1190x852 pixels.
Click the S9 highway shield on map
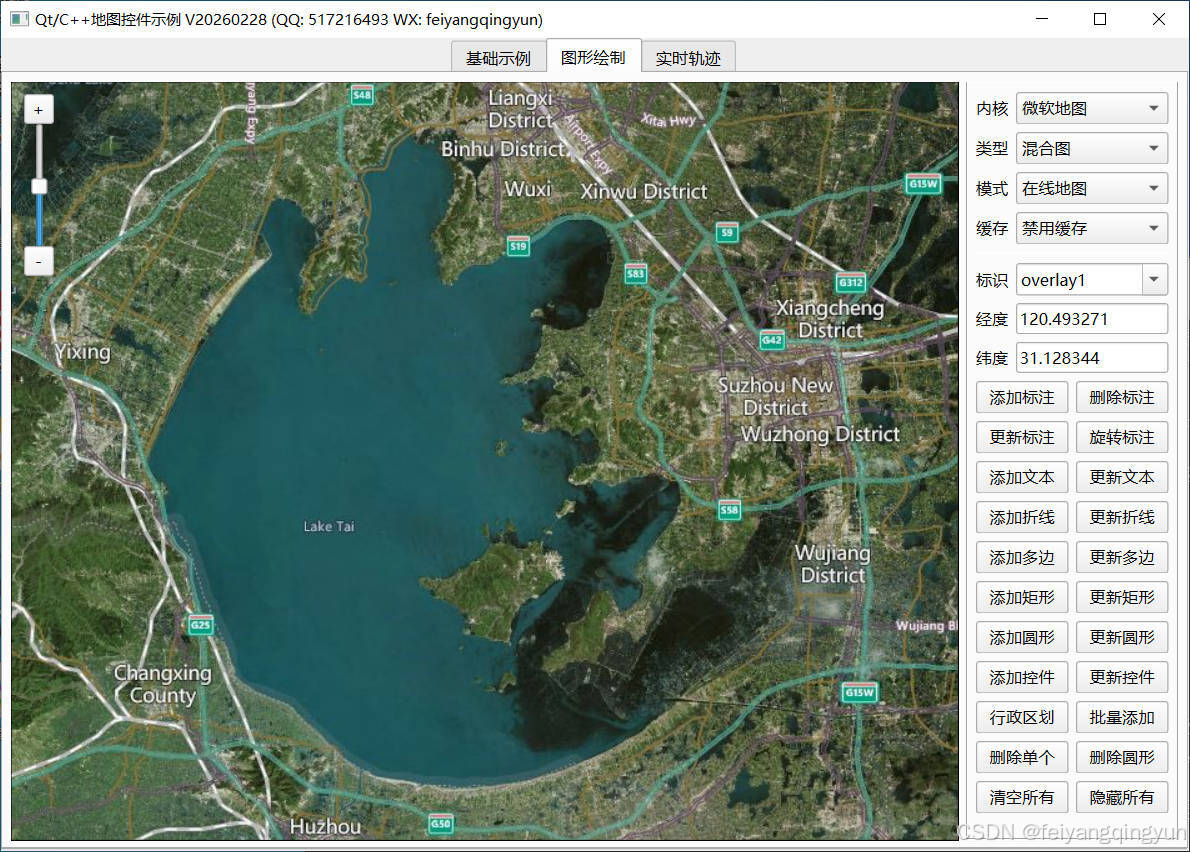tap(727, 232)
